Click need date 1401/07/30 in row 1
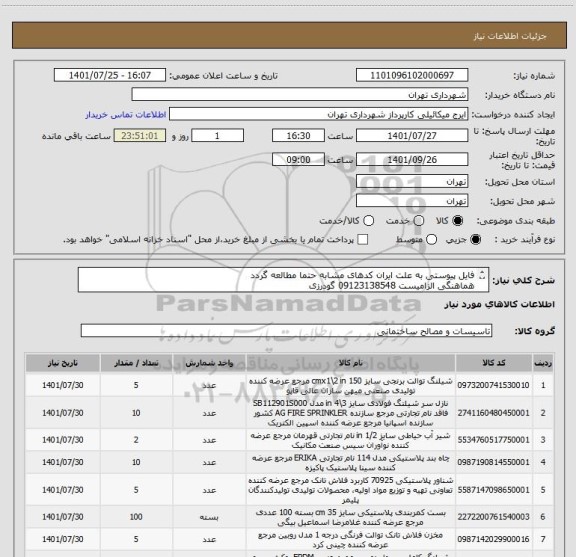Screen dimensions: 576x557 [x=63, y=385]
